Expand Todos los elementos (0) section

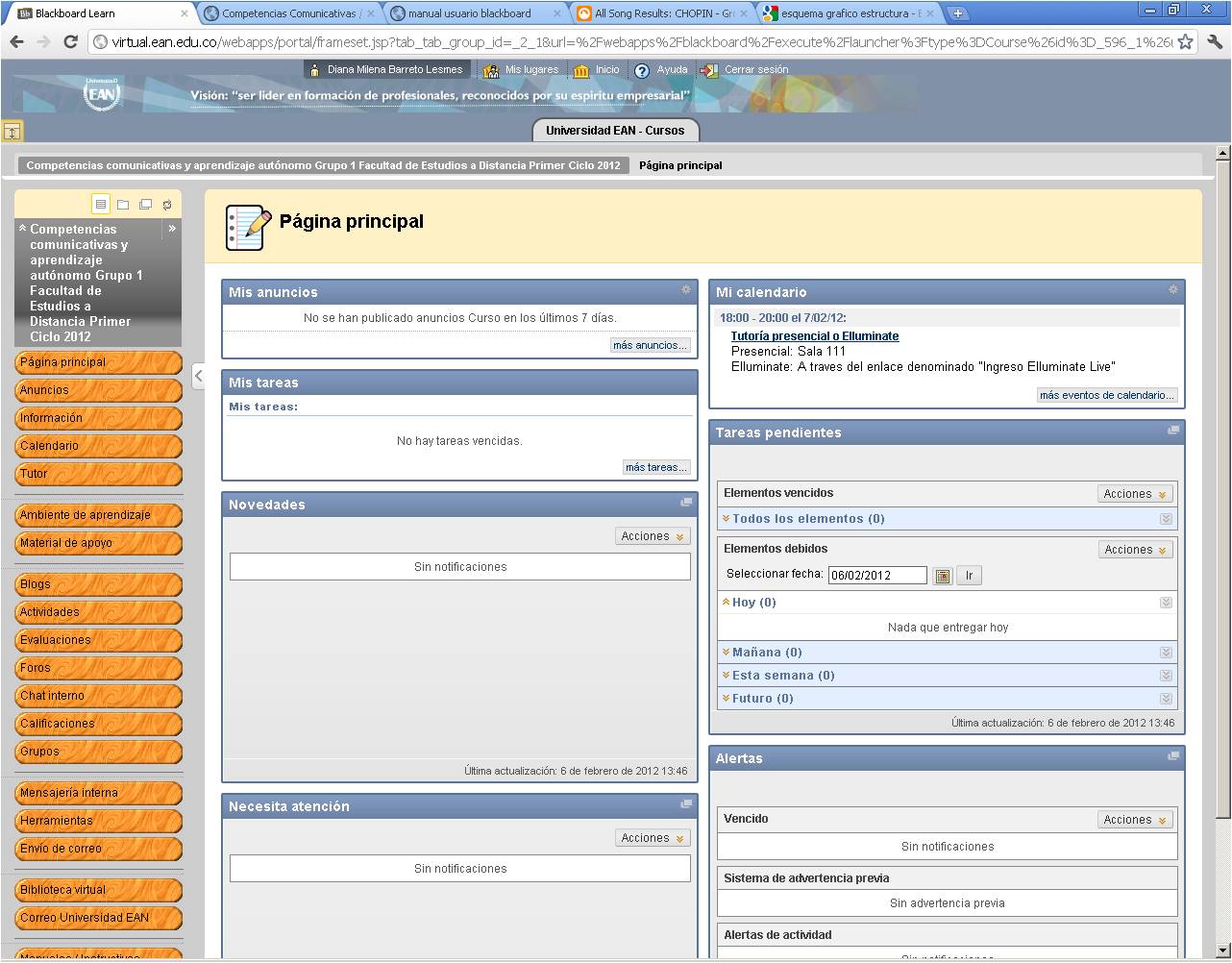point(727,519)
